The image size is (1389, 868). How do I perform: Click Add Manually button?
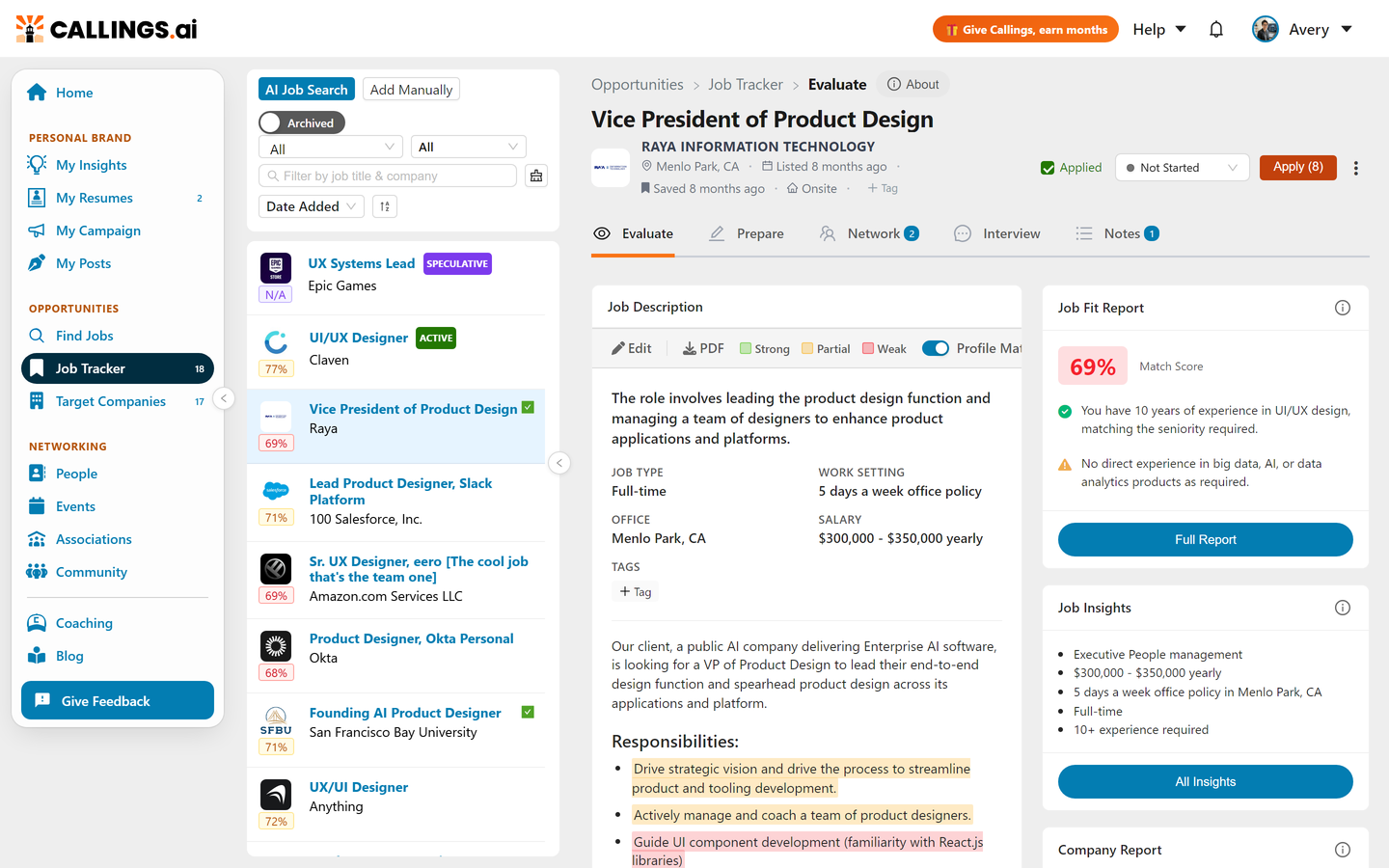(411, 89)
